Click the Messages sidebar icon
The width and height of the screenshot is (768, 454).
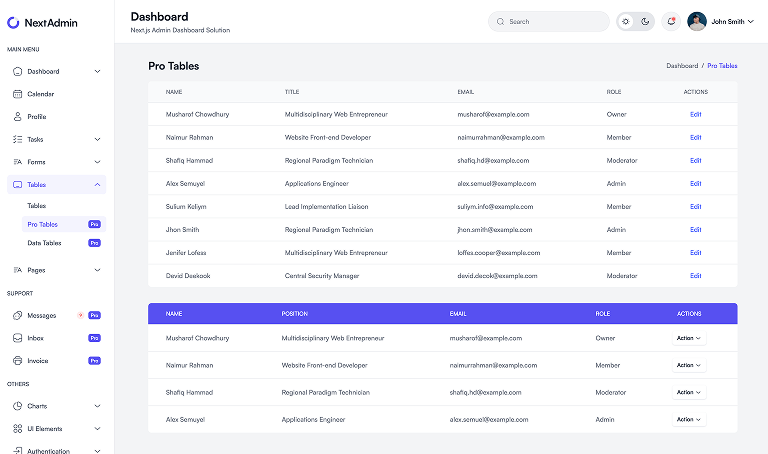[x=17, y=315]
